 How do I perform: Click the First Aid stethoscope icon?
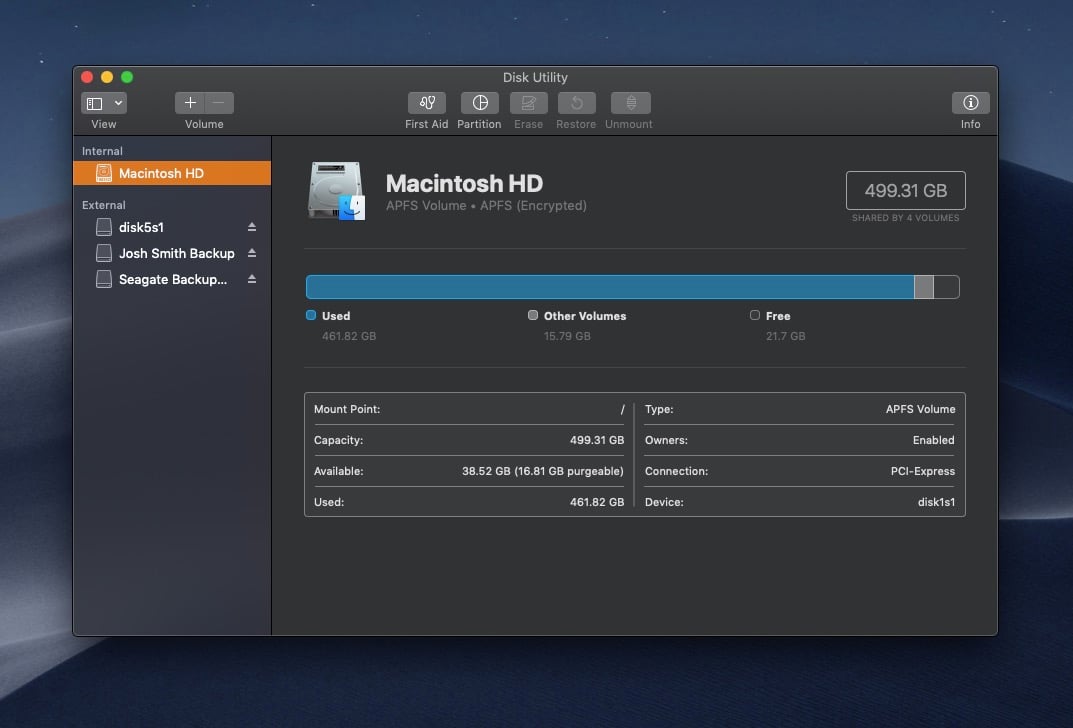(426, 103)
